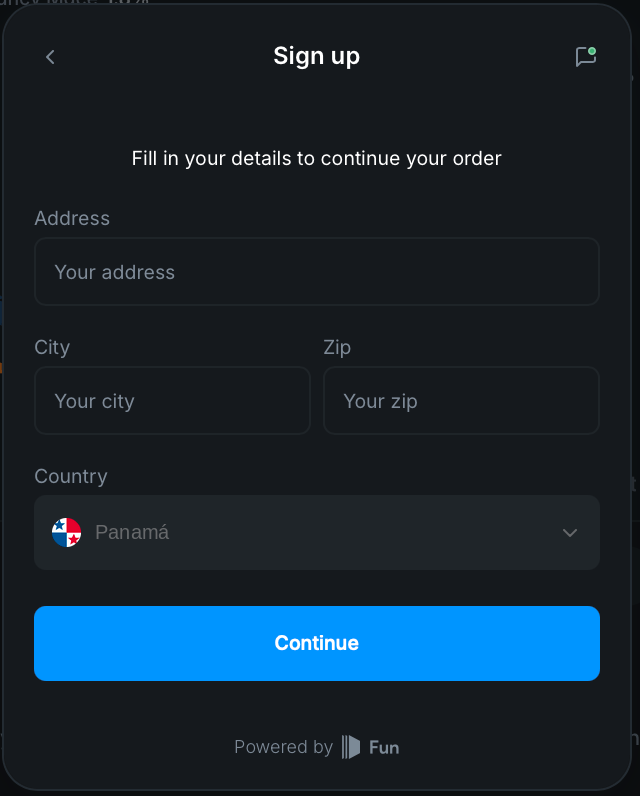Focus the Your city input field
Screen dimensions: 640x796
[x=172, y=401]
